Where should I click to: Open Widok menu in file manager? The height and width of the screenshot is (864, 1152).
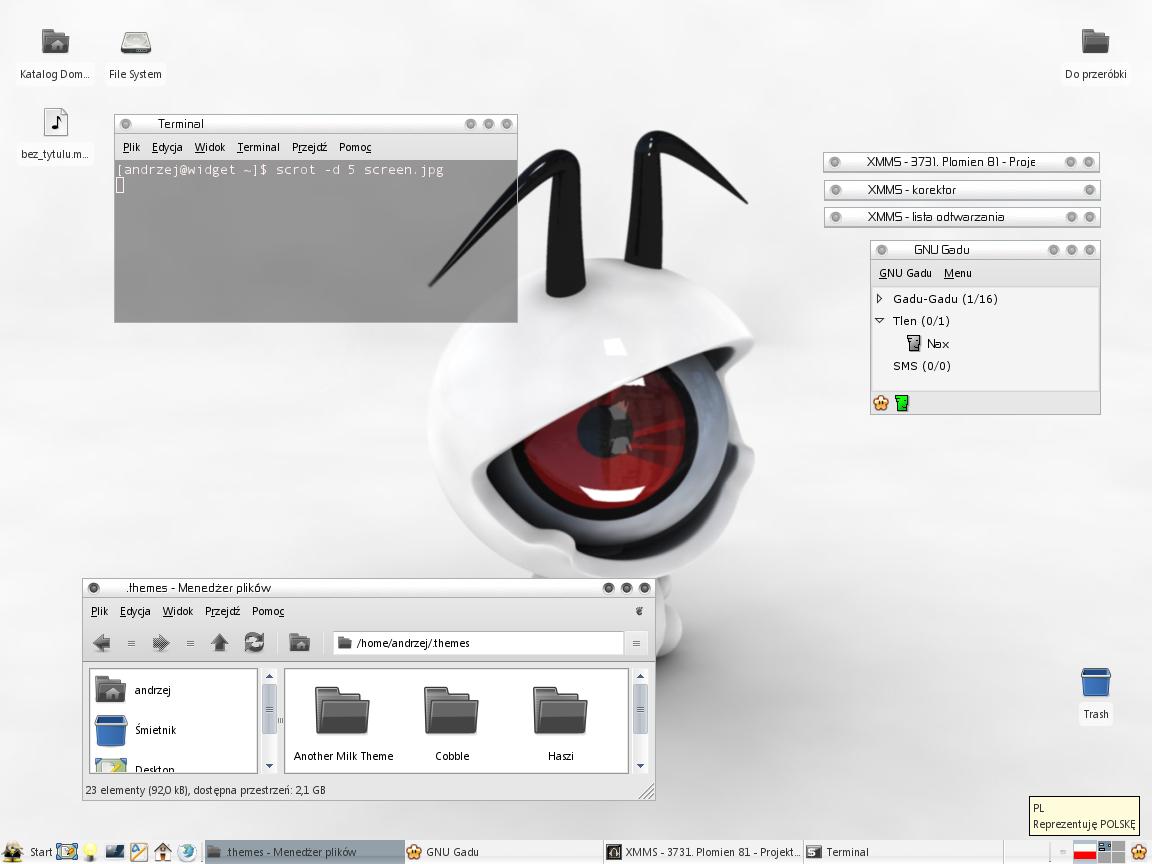coord(178,611)
